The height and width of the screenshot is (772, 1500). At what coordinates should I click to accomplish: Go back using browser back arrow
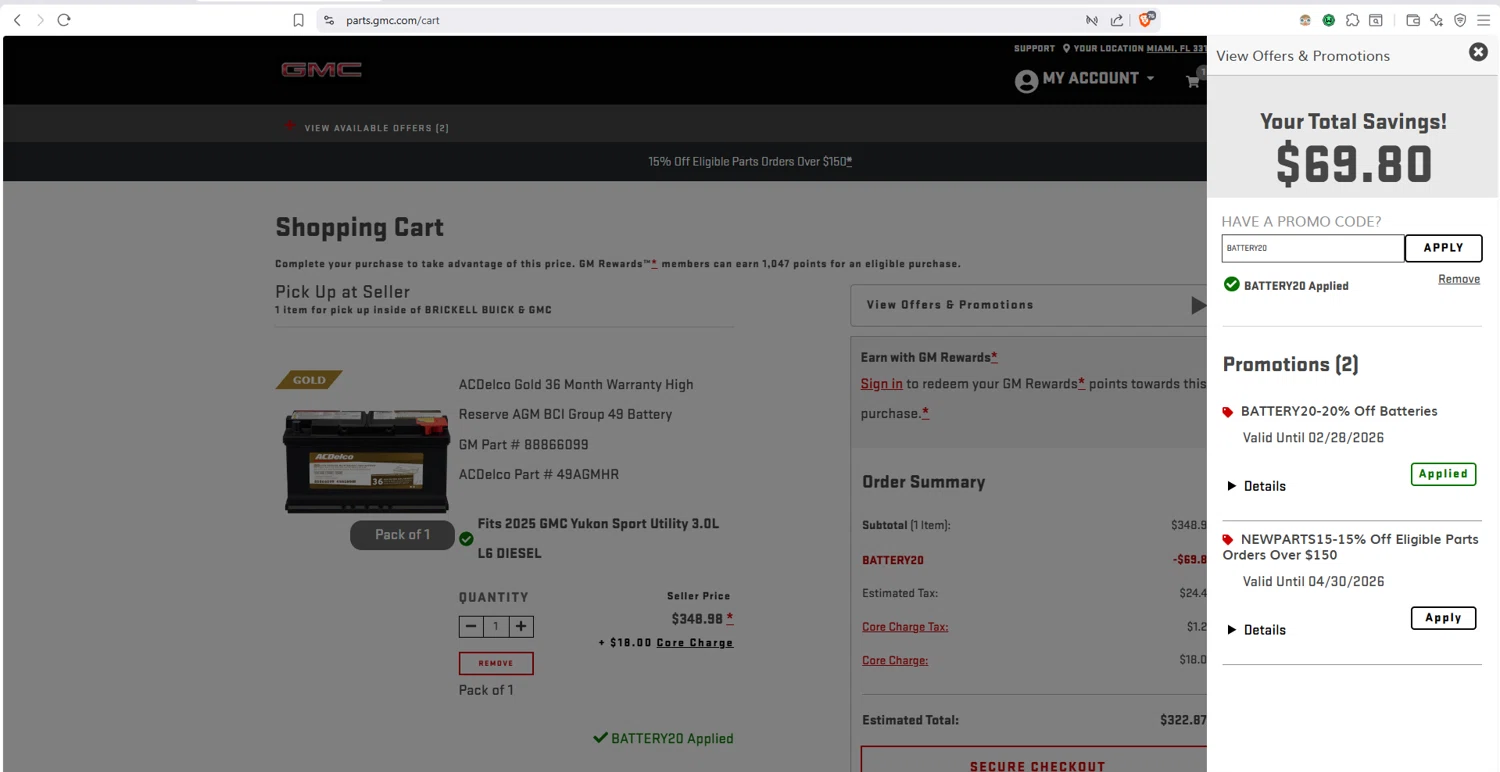[17, 20]
